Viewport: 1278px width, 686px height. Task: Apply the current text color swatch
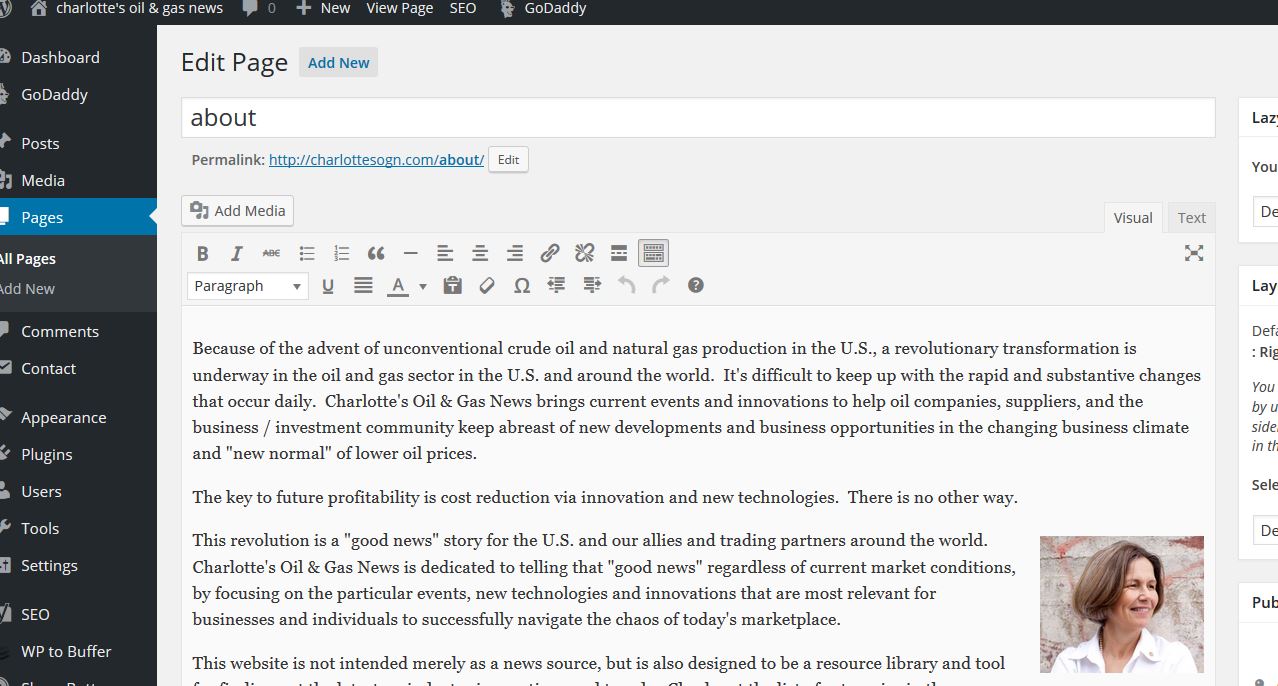(398, 286)
